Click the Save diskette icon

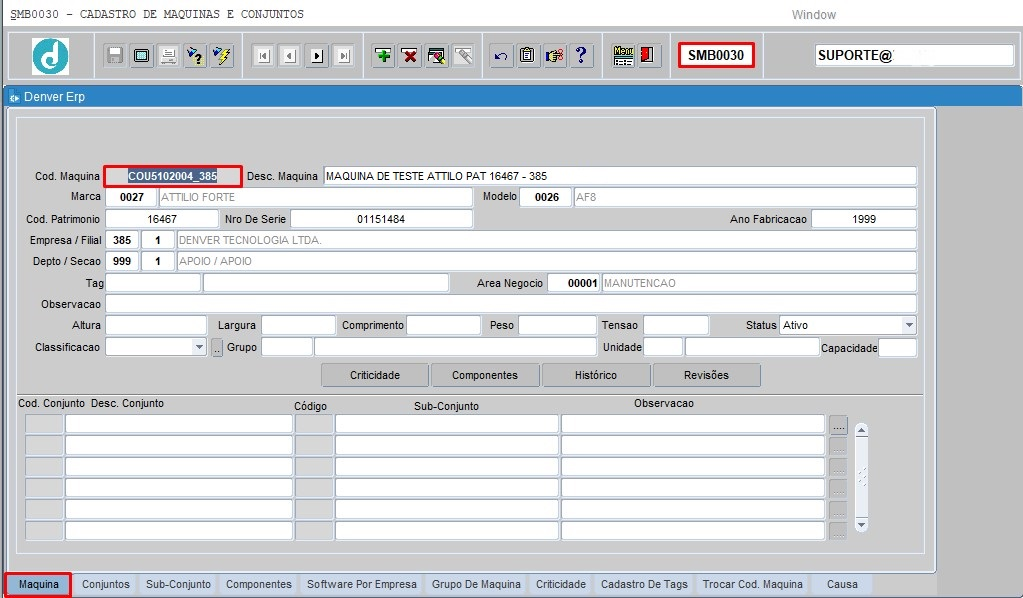(115, 56)
